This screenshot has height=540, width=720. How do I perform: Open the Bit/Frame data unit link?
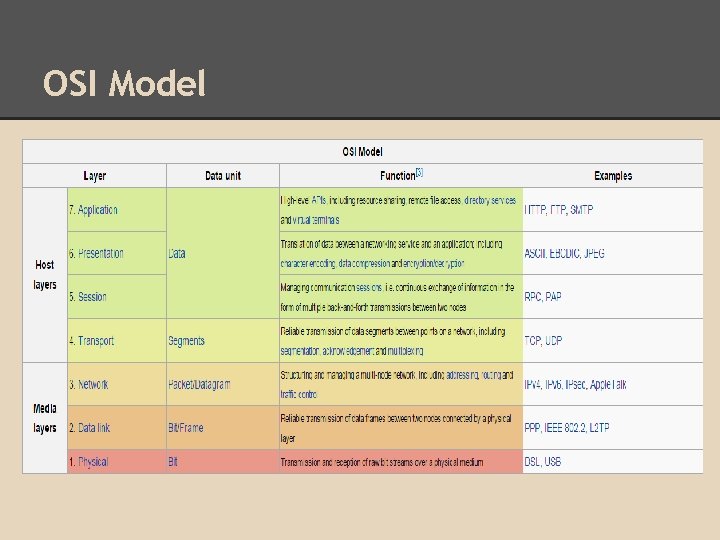pyautogui.click(x=185, y=428)
